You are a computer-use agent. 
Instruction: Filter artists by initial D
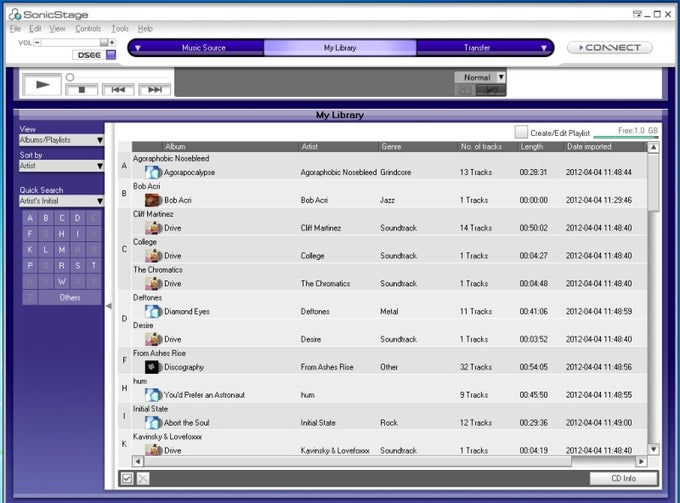78,218
